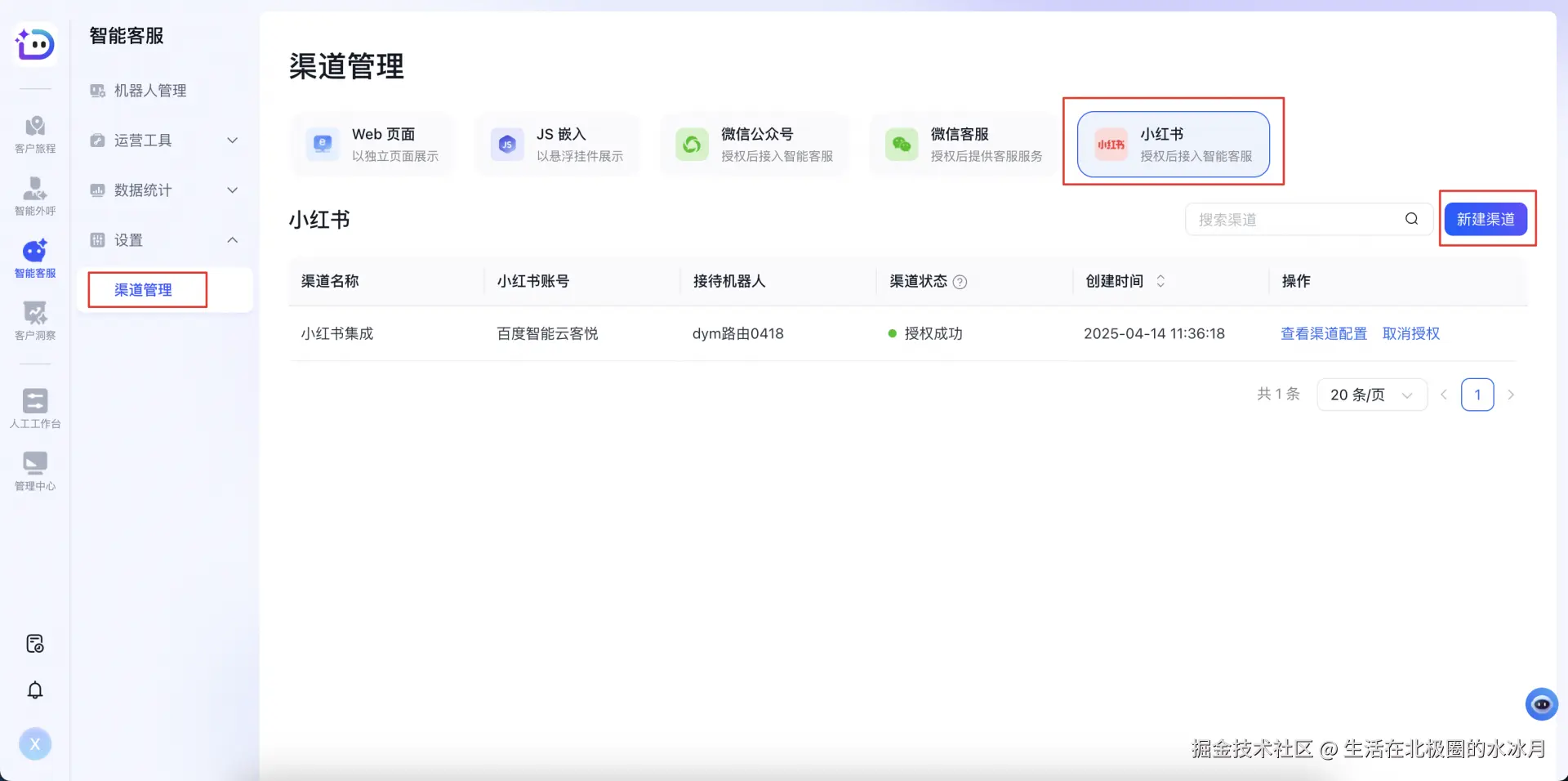Click the 共 1 条 total count
The height and width of the screenshot is (781, 1568).
[1278, 394]
